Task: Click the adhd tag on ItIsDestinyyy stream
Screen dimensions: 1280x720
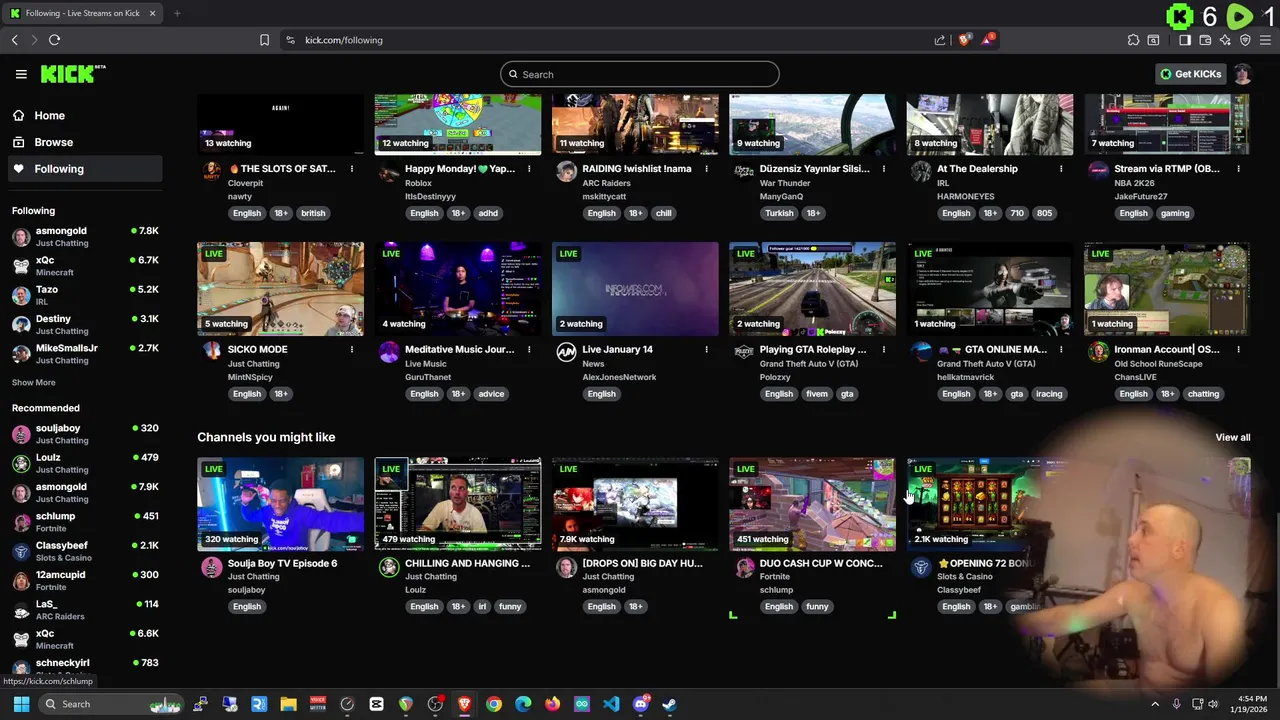Action: pyautogui.click(x=488, y=213)
